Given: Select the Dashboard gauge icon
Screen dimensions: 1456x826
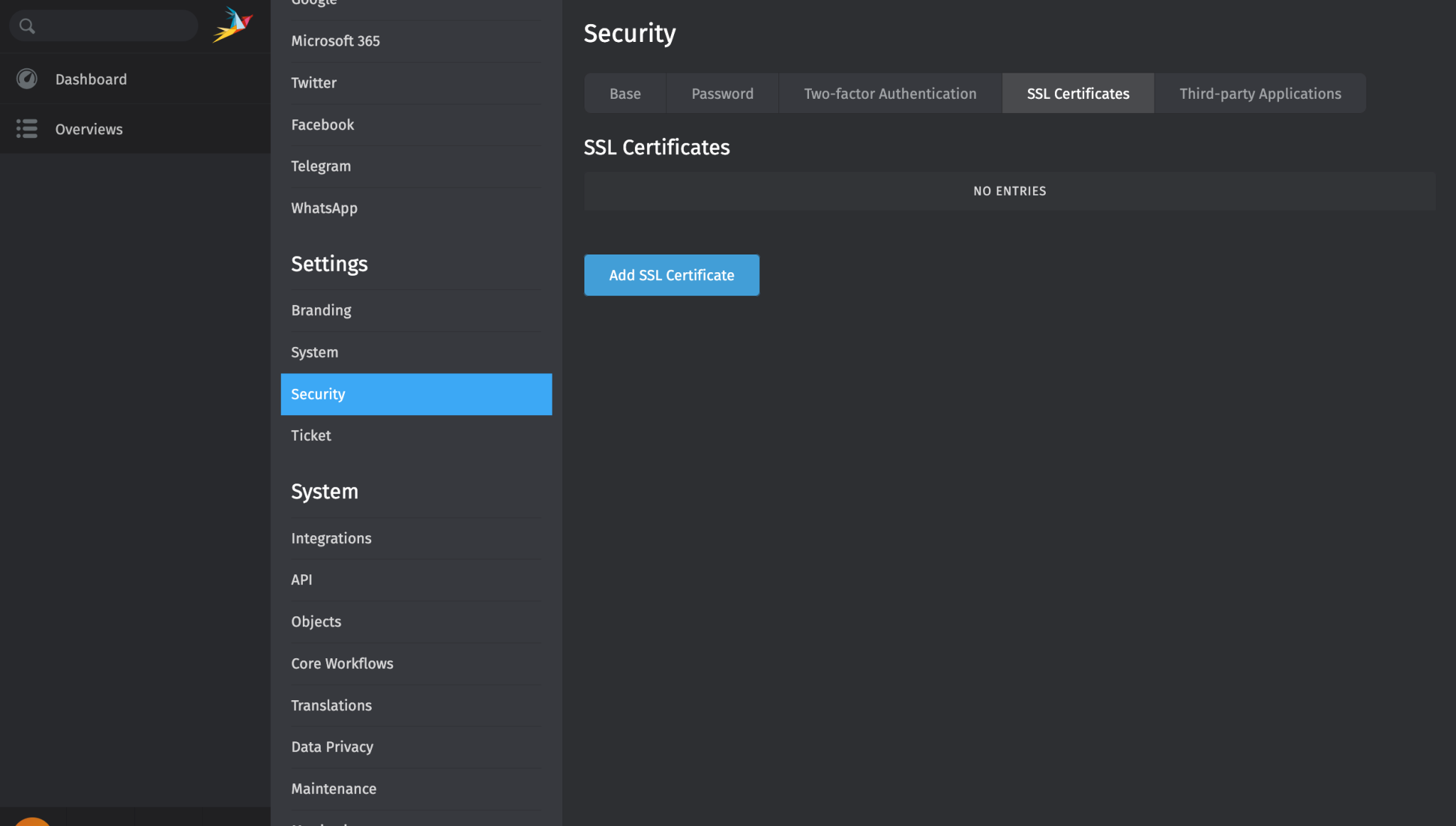Looking at the screenshot, I should point(27,79).
